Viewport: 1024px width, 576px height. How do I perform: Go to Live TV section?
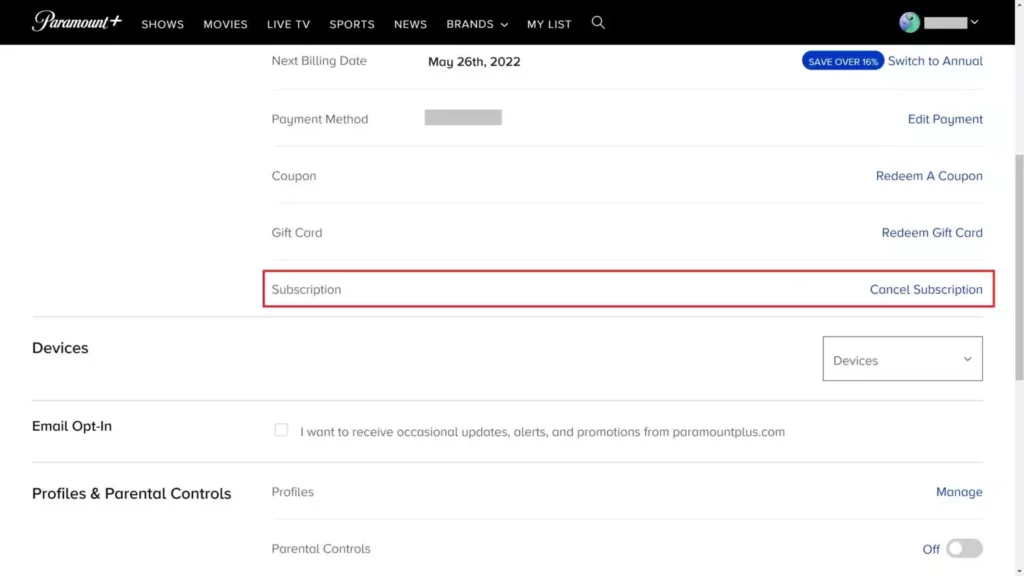tap(288, 24)
